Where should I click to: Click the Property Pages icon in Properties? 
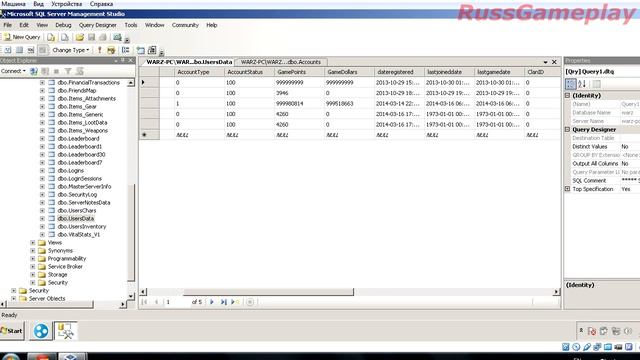point(596,84)
